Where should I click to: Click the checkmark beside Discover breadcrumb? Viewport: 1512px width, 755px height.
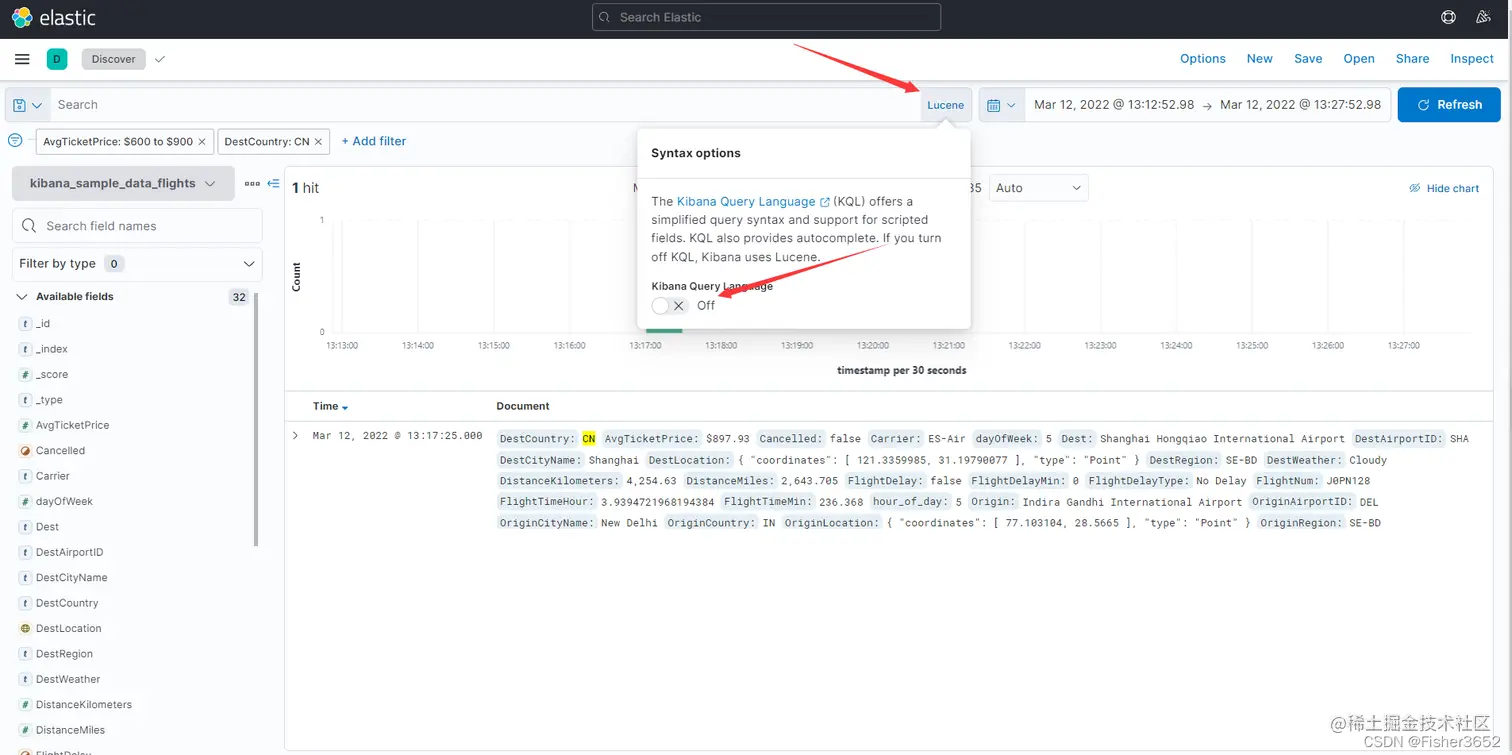click(160, 59)
